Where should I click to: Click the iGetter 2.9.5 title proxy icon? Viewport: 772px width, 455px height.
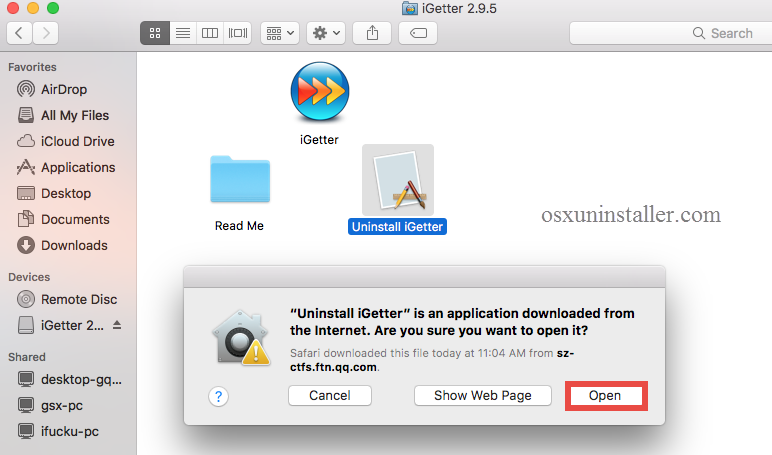pos(409,8)
